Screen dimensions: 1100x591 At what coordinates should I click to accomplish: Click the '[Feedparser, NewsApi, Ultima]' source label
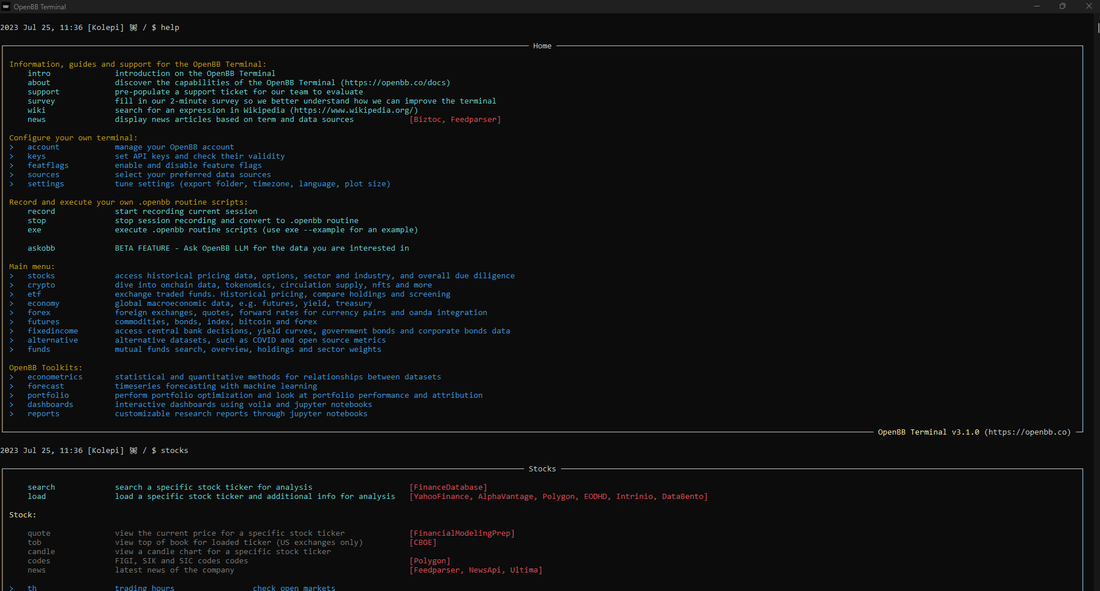476,569
